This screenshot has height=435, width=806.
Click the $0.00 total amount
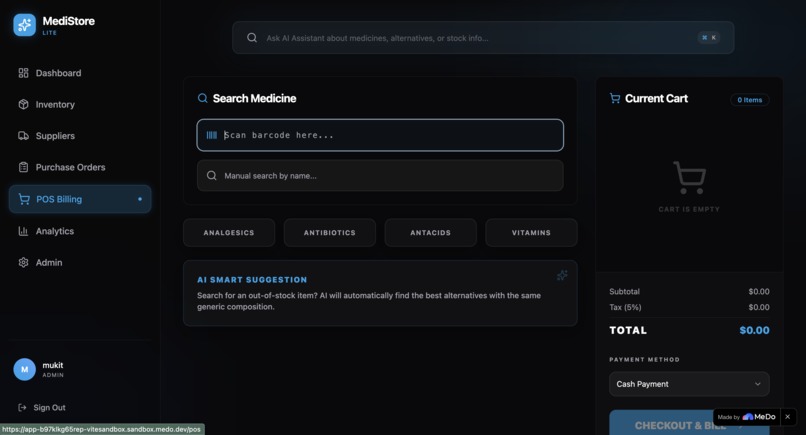pos(754,330)
